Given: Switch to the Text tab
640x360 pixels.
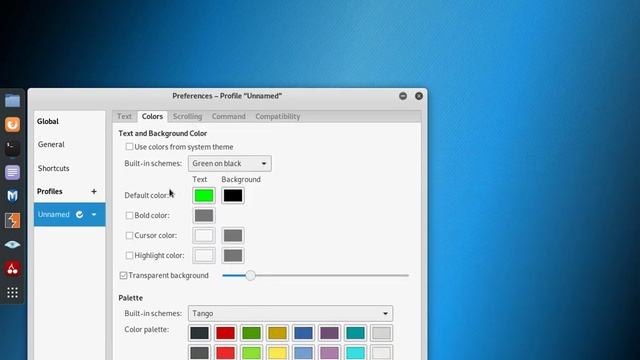Looking at the screenshot, I should click(124, 116).
